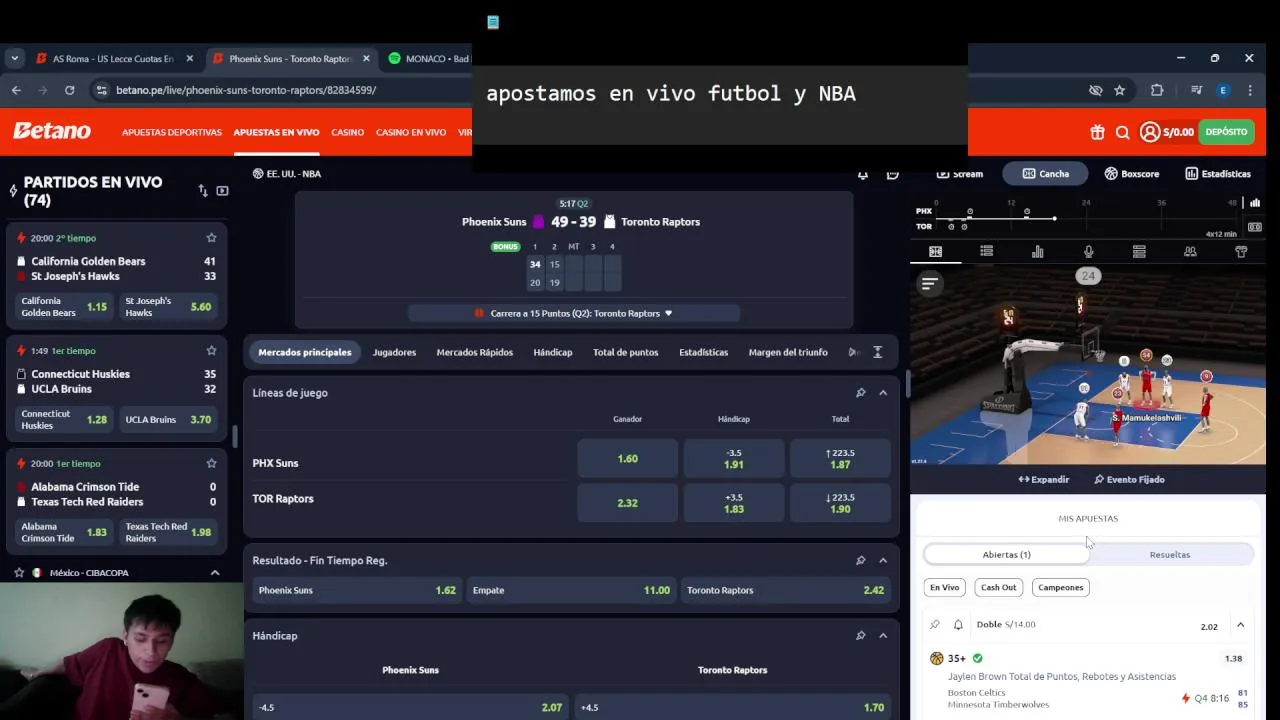Viewport: 1280px width, 720px height.
Task: Pick Toronto Raptors +4.5 at 1.70
Action: tap(733, 707)
